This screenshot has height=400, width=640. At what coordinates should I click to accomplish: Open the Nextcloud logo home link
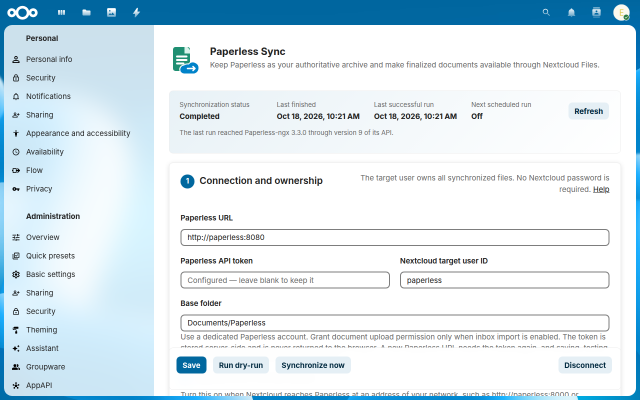pyautogui.click(x=22, y=13)
